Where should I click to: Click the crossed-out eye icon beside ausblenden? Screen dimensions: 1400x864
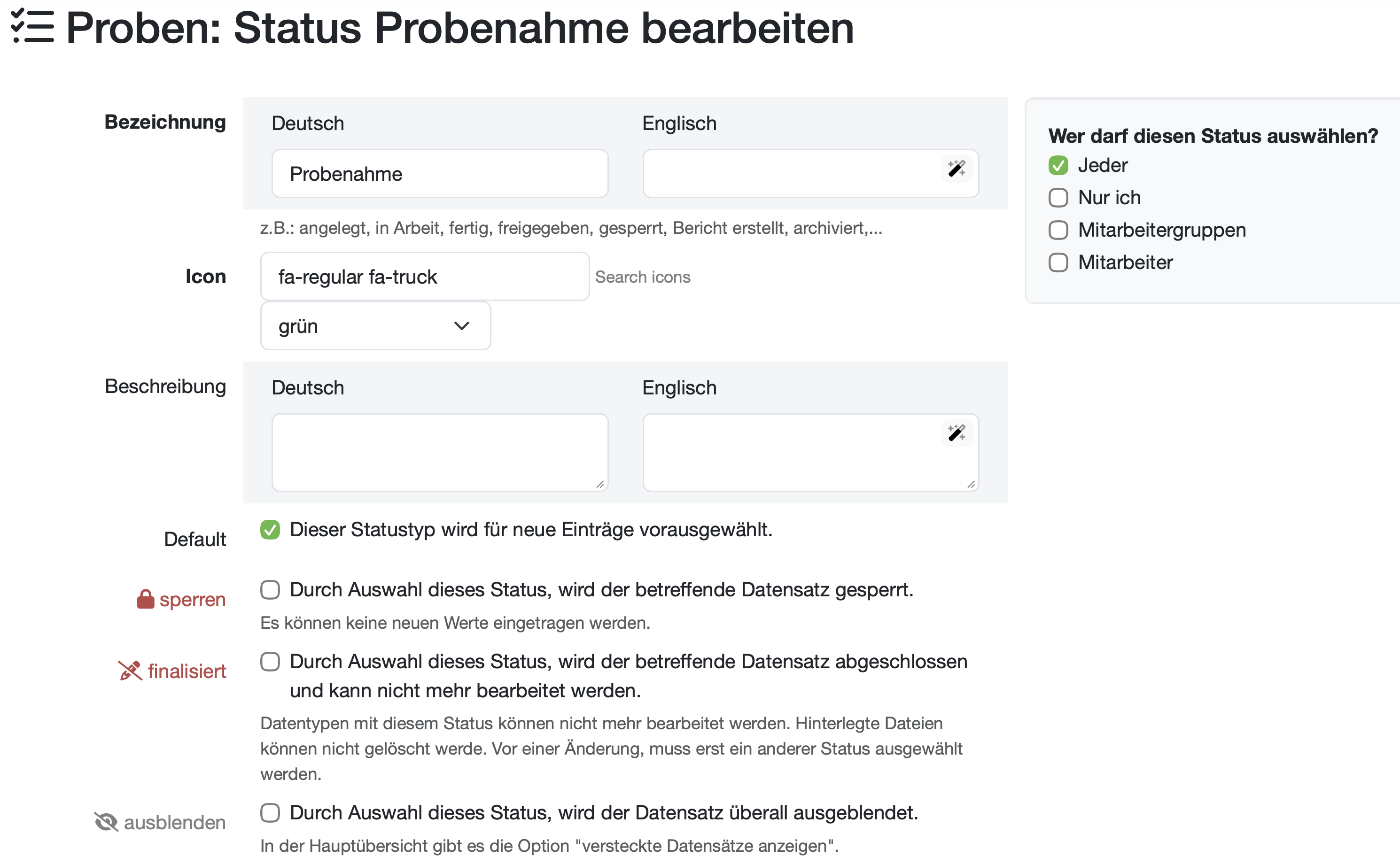coord(106,822)
